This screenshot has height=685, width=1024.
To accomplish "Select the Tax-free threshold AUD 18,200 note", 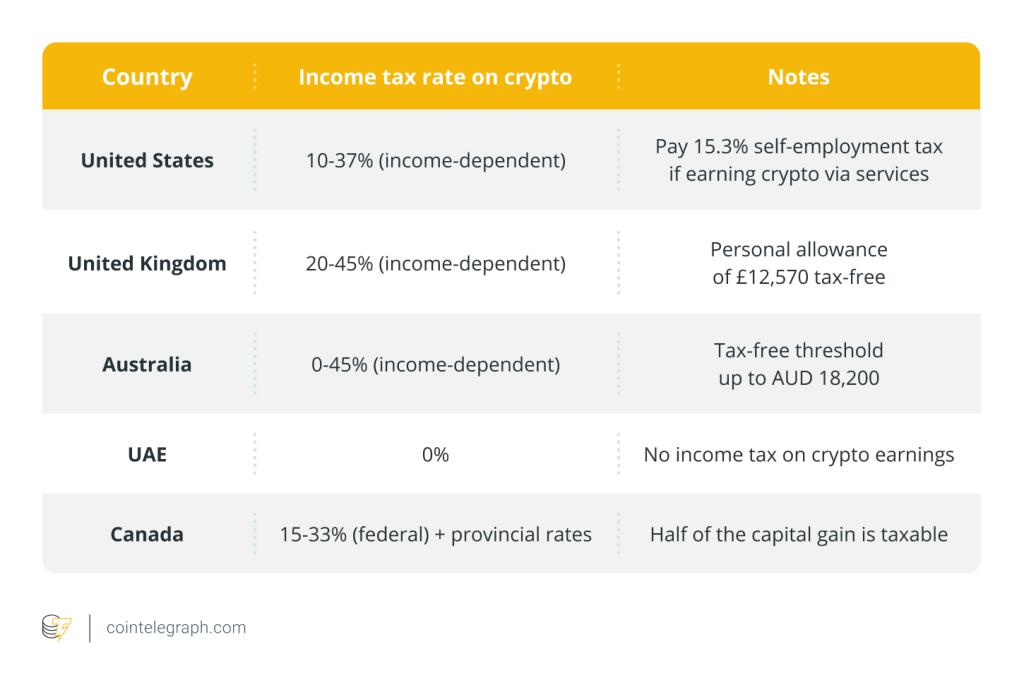I will (798, 364).
